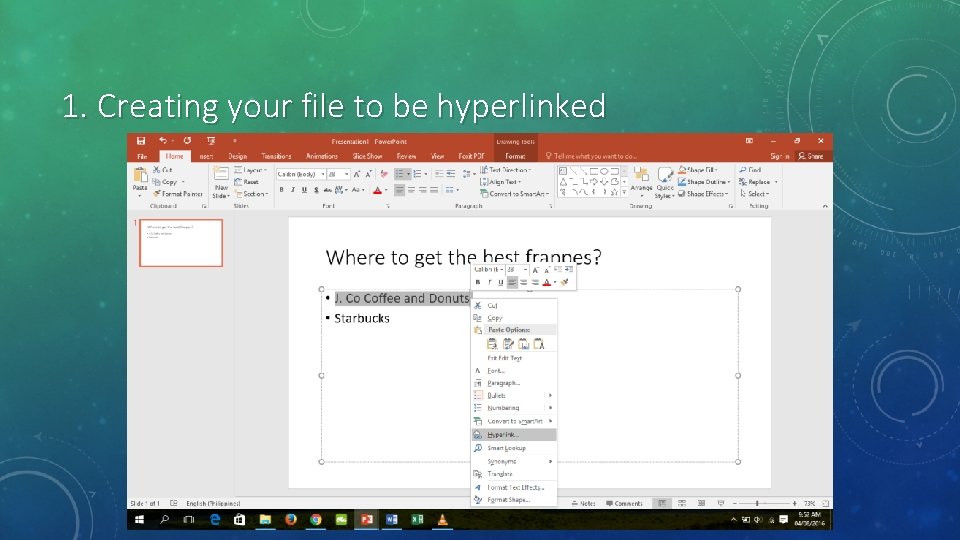Click Reset in the Slides group
The width and height of the screenshot is (960, 540).
247,182
